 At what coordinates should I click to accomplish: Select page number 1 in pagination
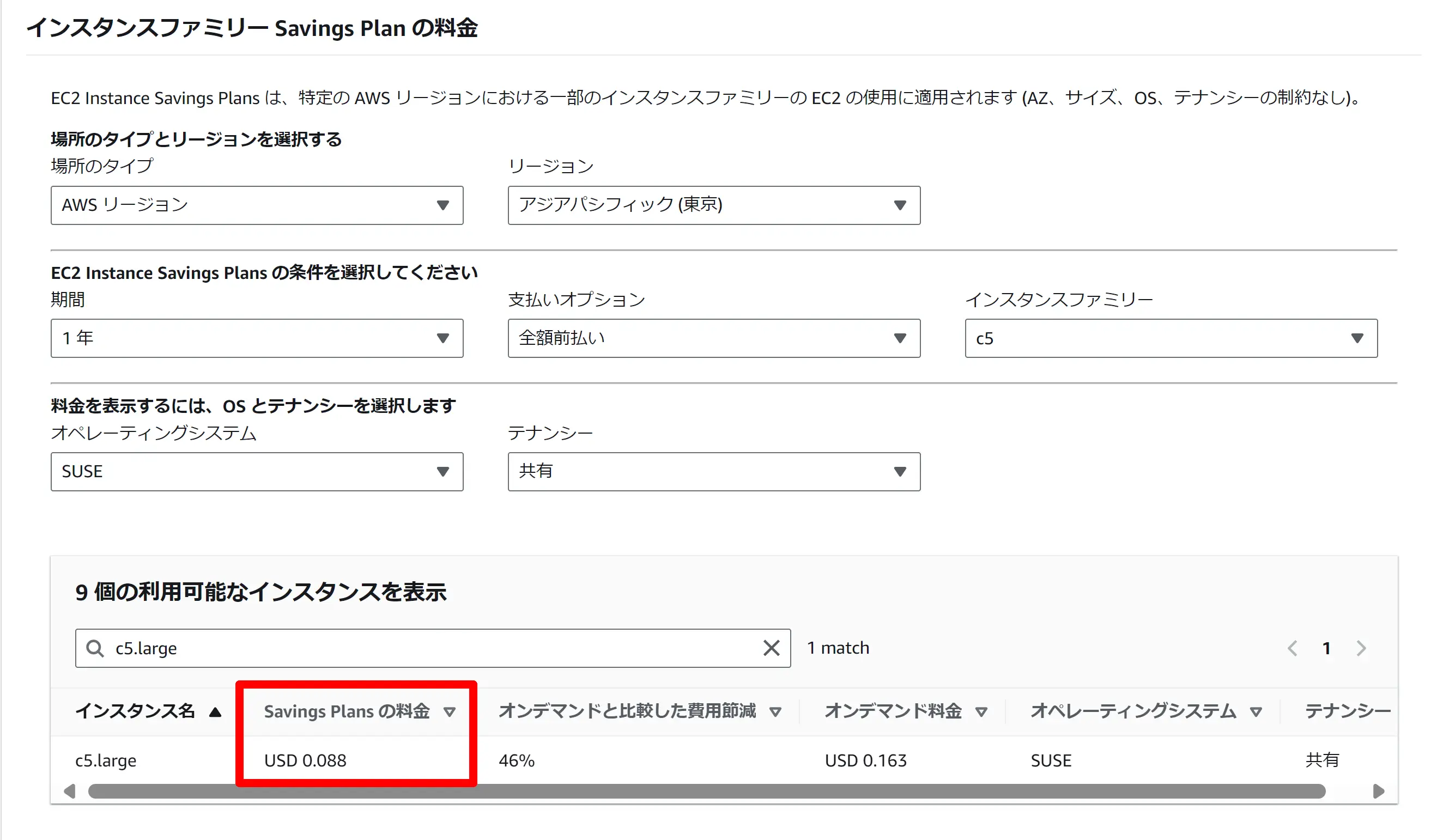tap(1326, 648)
